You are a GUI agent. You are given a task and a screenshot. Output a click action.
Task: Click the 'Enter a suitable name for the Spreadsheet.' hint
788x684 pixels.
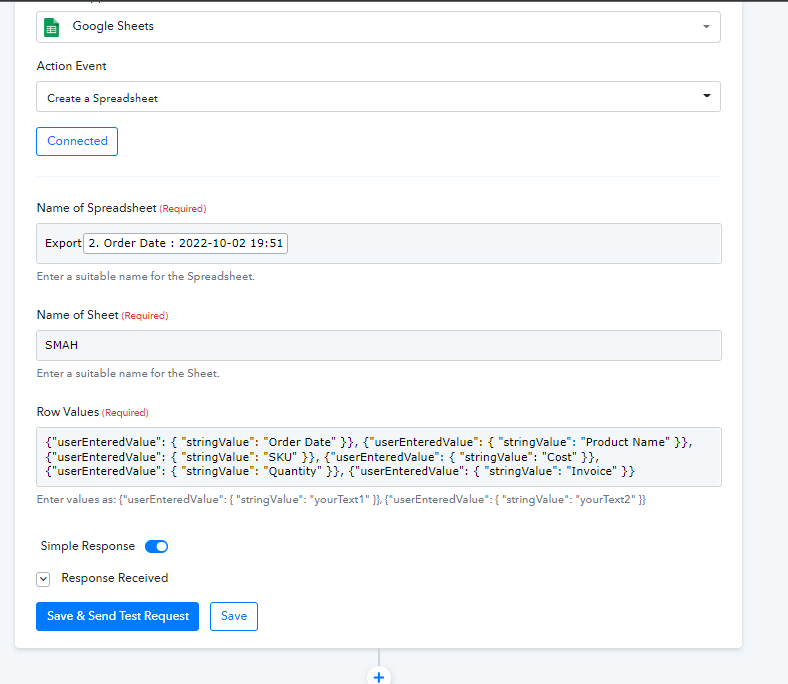click(146, 276)
